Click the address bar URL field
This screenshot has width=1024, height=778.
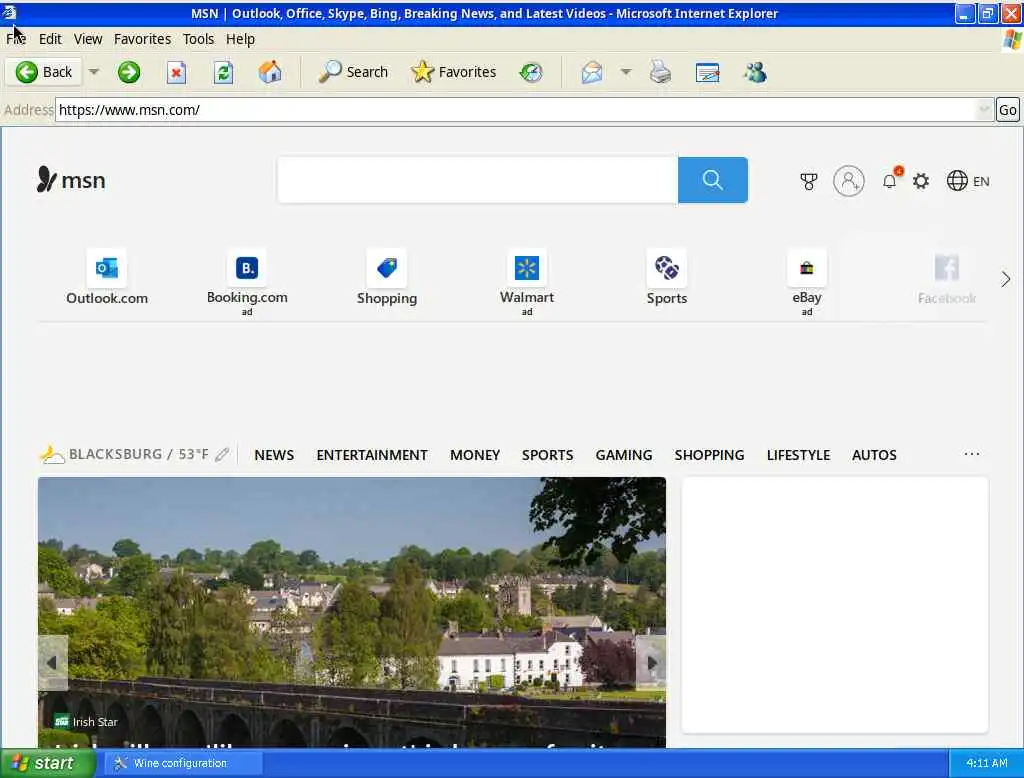point(516,110)
